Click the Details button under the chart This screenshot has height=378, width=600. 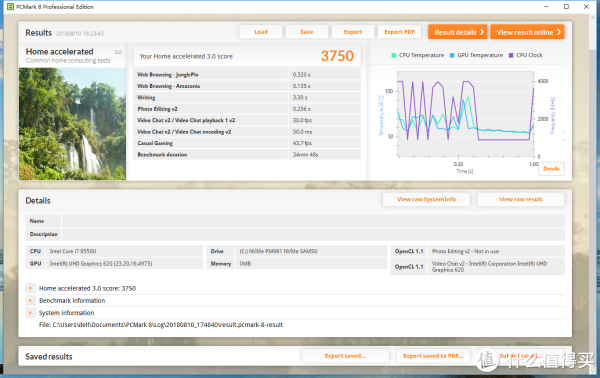click(551, 169)
